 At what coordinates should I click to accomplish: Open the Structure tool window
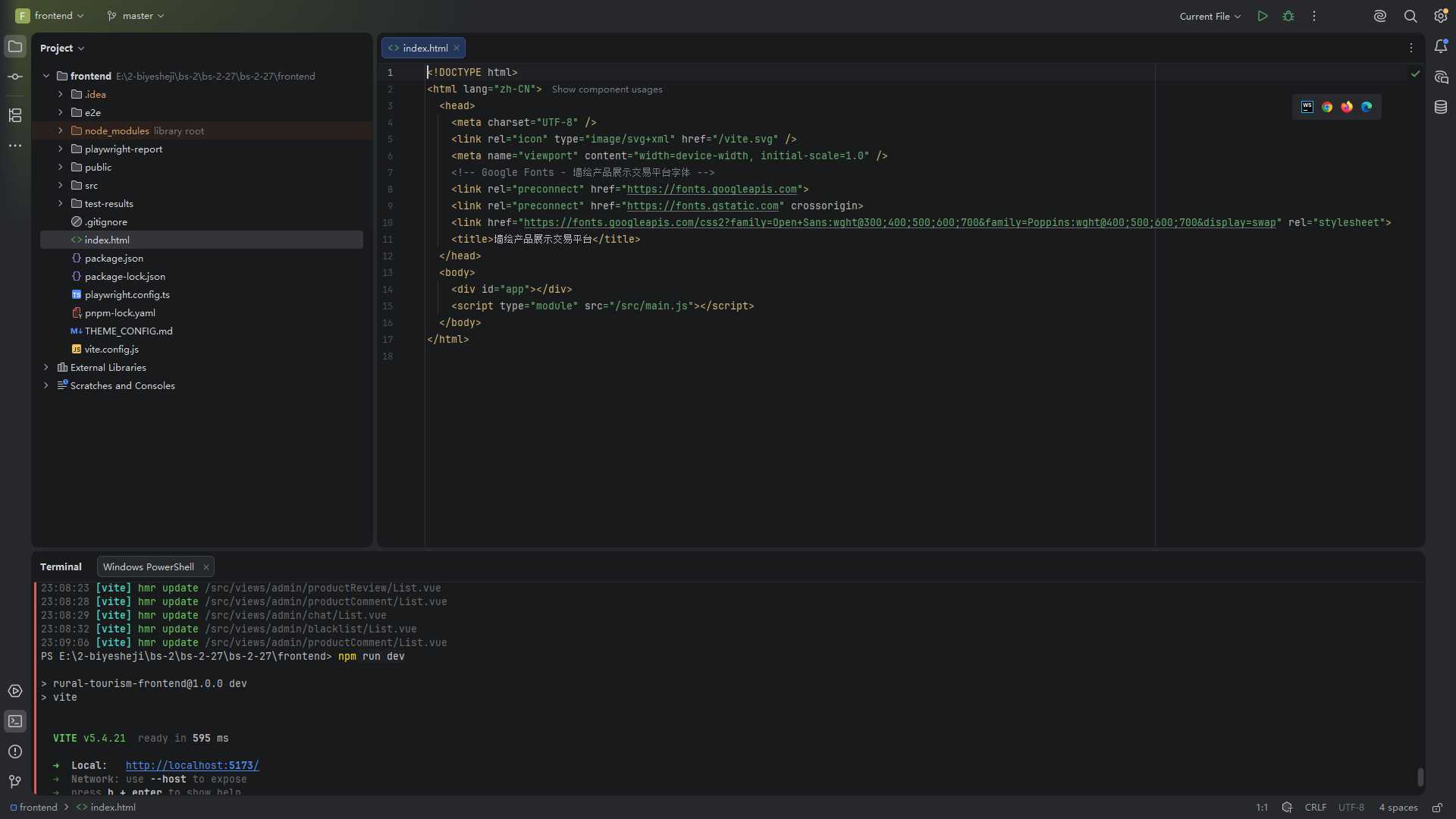click(15, 115)
